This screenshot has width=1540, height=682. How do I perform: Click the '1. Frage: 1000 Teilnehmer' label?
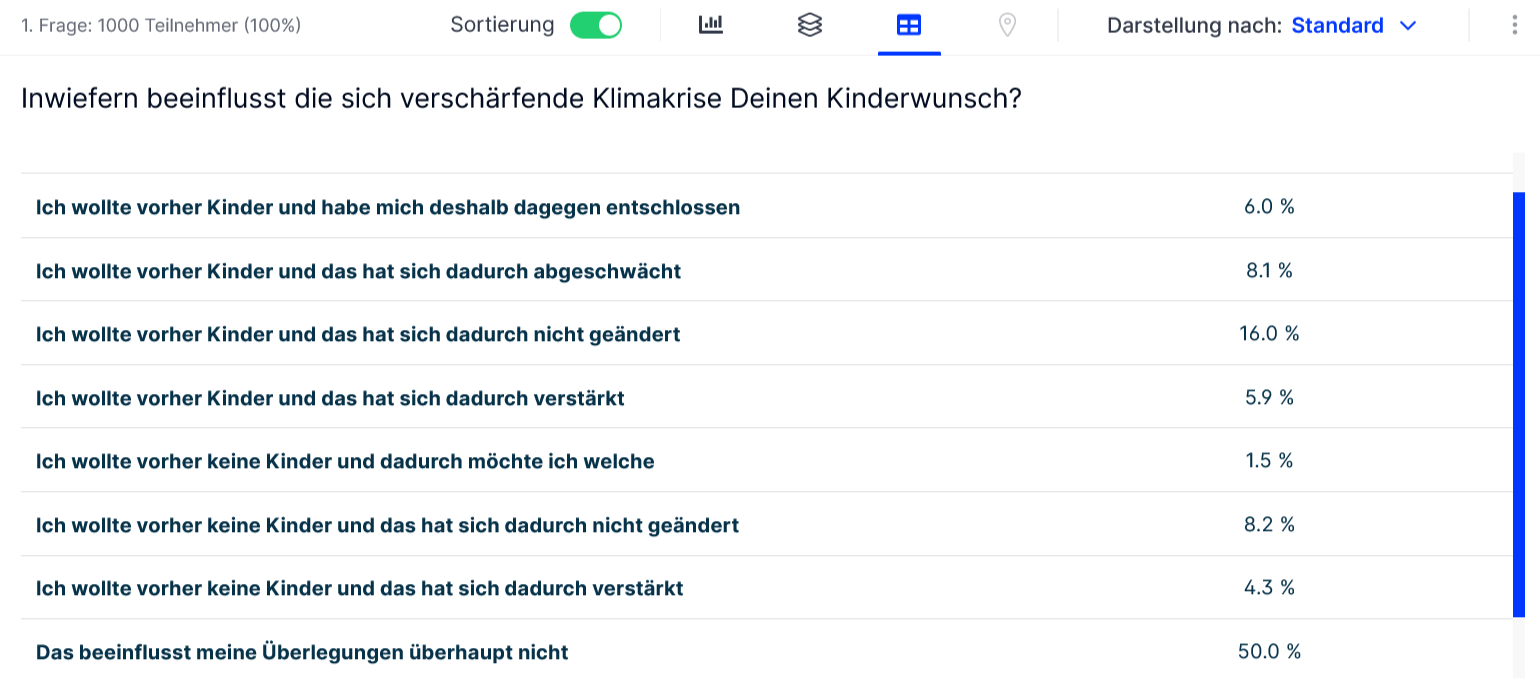click(161, 25)
